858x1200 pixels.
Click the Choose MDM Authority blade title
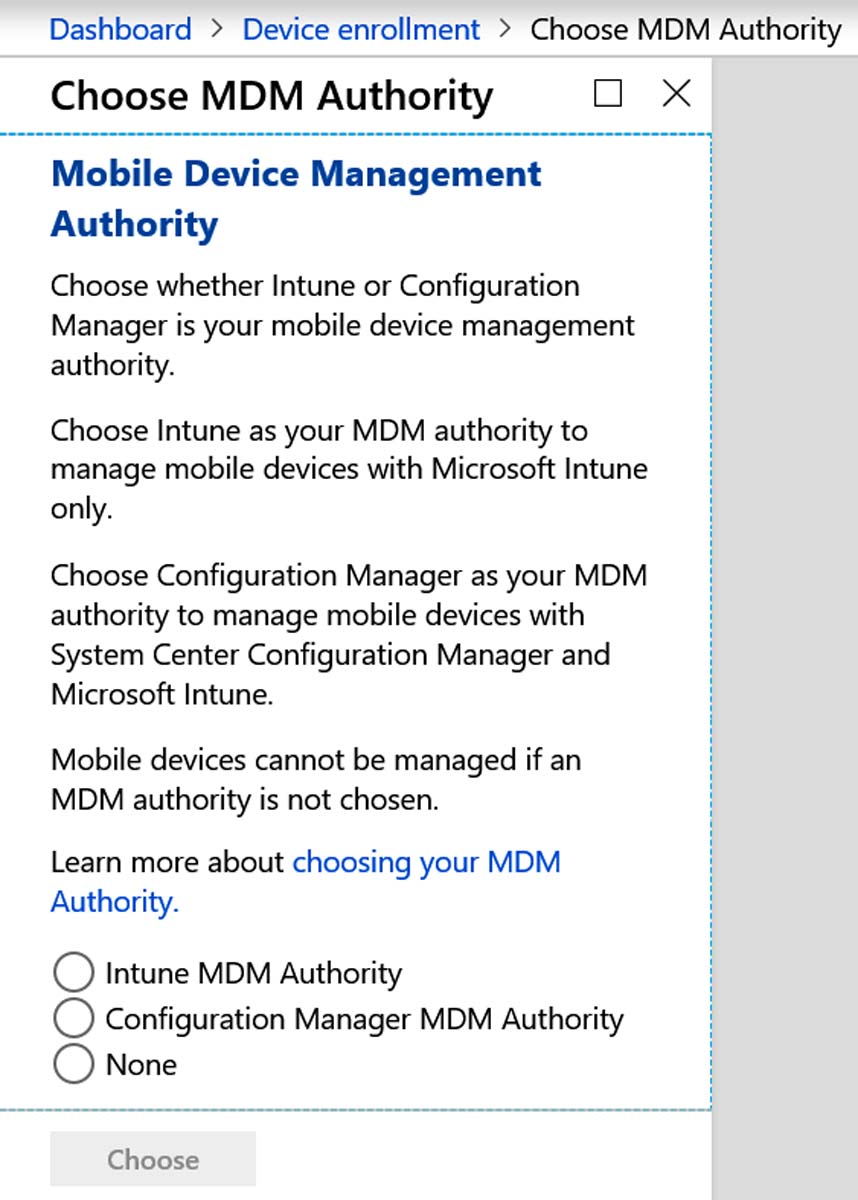272,96
